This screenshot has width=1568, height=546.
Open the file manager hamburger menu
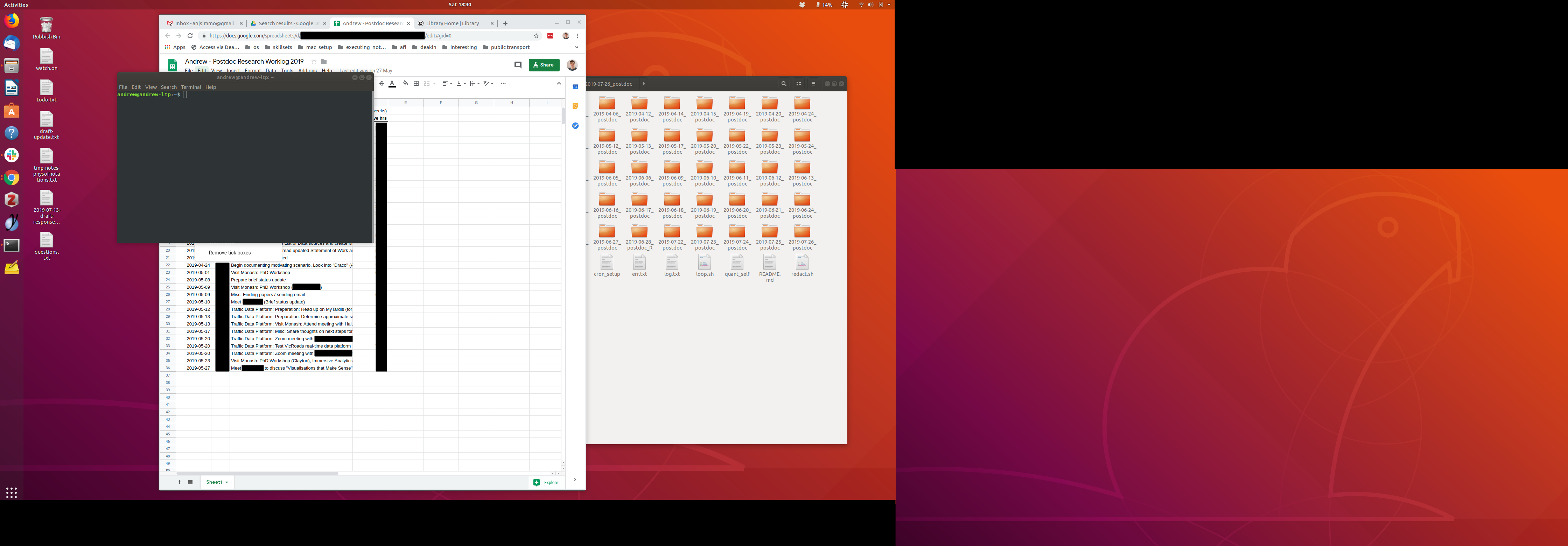click(x=813, y=84)
